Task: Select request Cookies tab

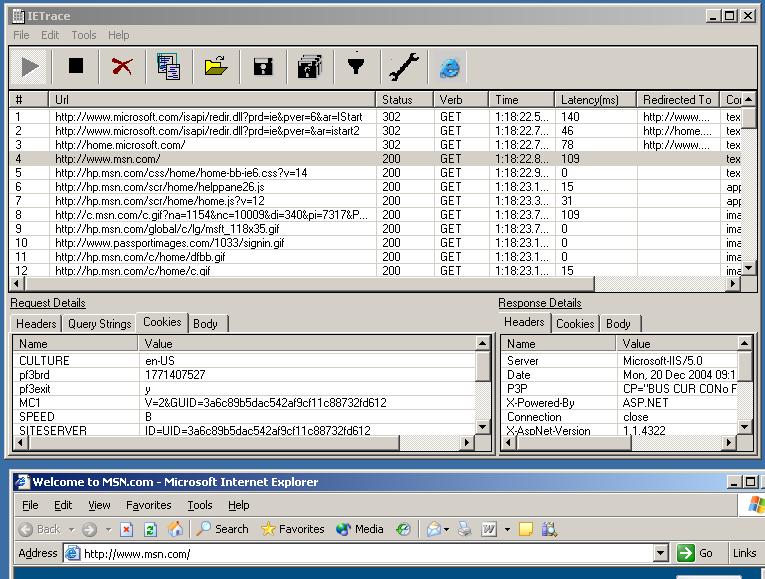Action: pyautogui.click(x=162, y=322)
